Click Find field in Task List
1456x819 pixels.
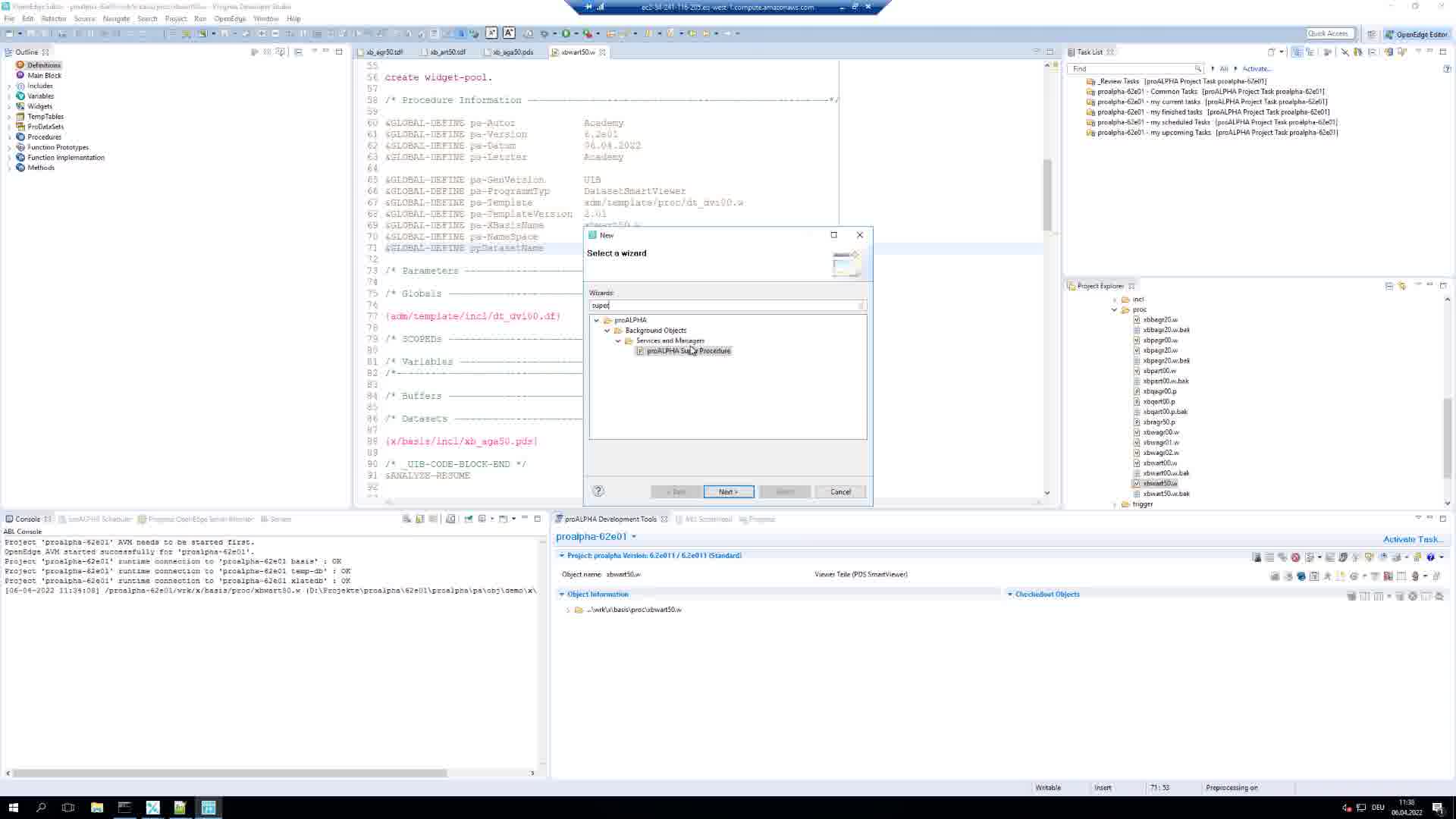point(1134,68)
